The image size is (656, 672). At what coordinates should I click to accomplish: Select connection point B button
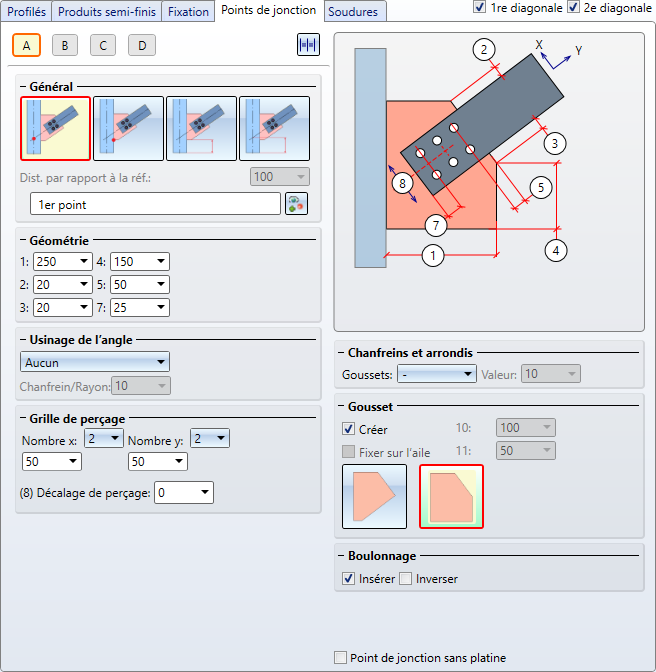pos(65,45)
